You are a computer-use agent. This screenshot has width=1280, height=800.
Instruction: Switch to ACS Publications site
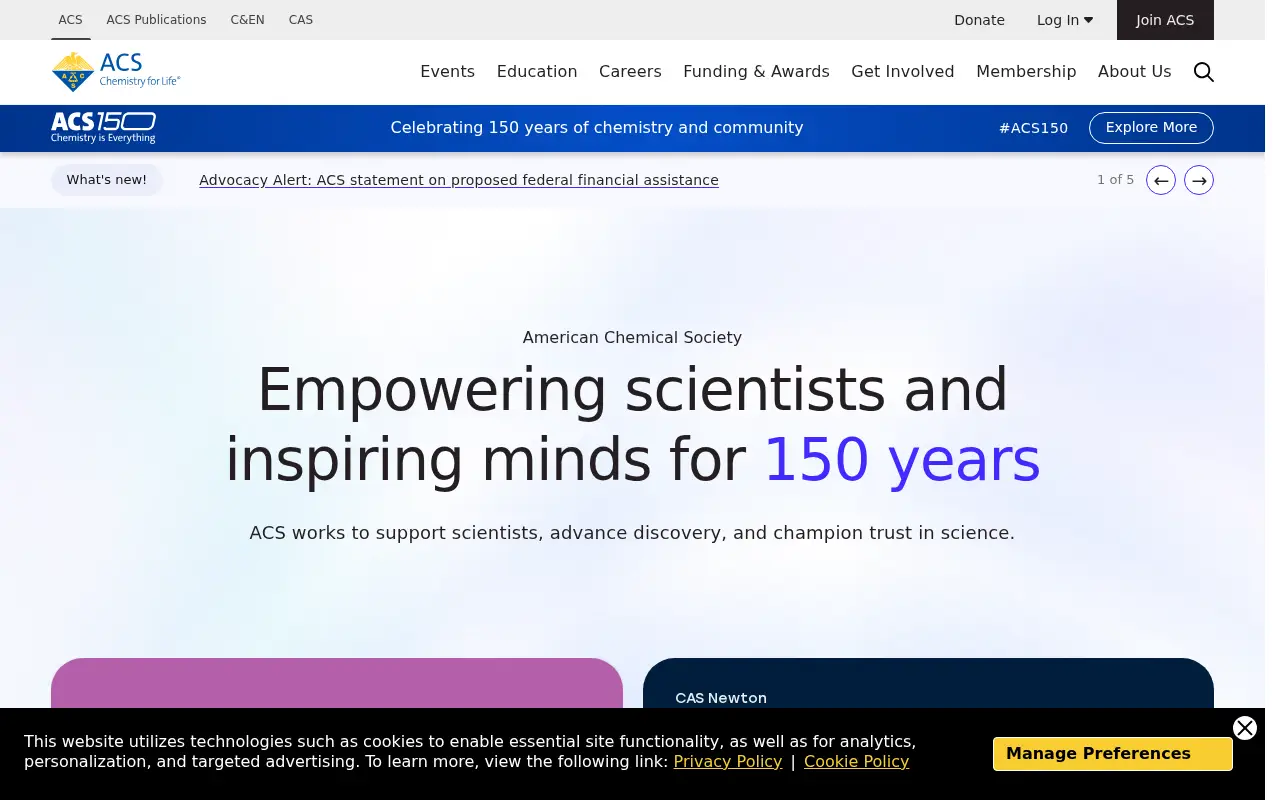click(156, 20)
